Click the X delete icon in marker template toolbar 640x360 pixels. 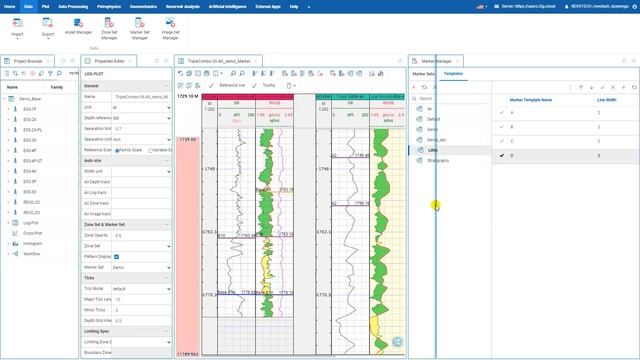(x=613, y=87)
